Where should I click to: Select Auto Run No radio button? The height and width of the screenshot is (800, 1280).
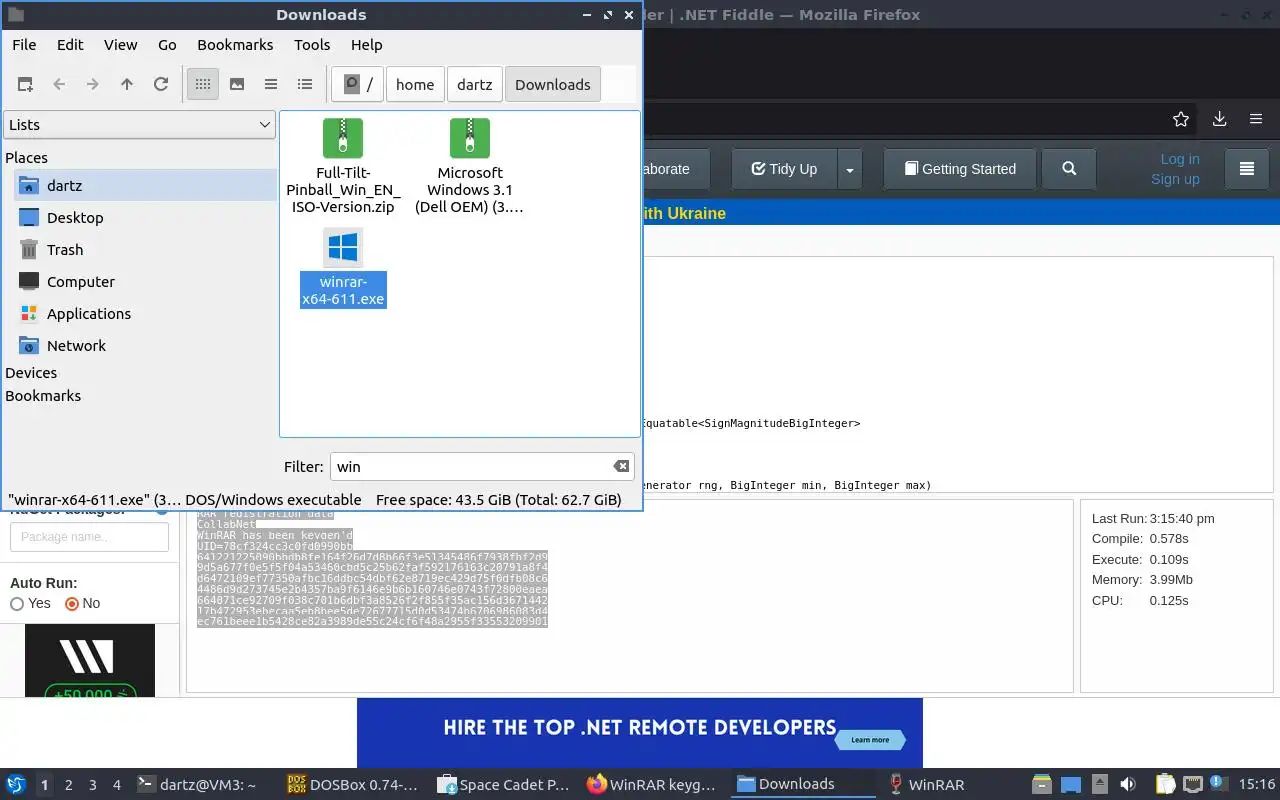tap(71, 604)
